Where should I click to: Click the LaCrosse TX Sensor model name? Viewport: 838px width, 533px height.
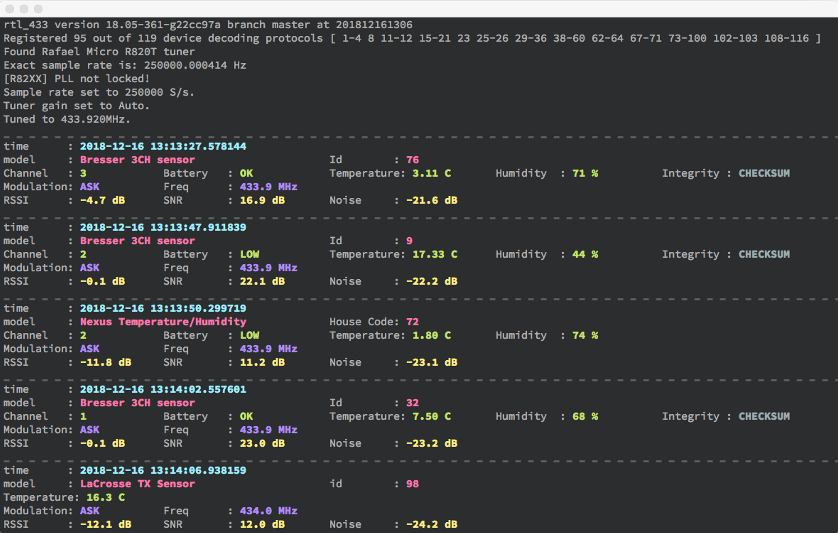pyautogui.click(x=138, y=484)
